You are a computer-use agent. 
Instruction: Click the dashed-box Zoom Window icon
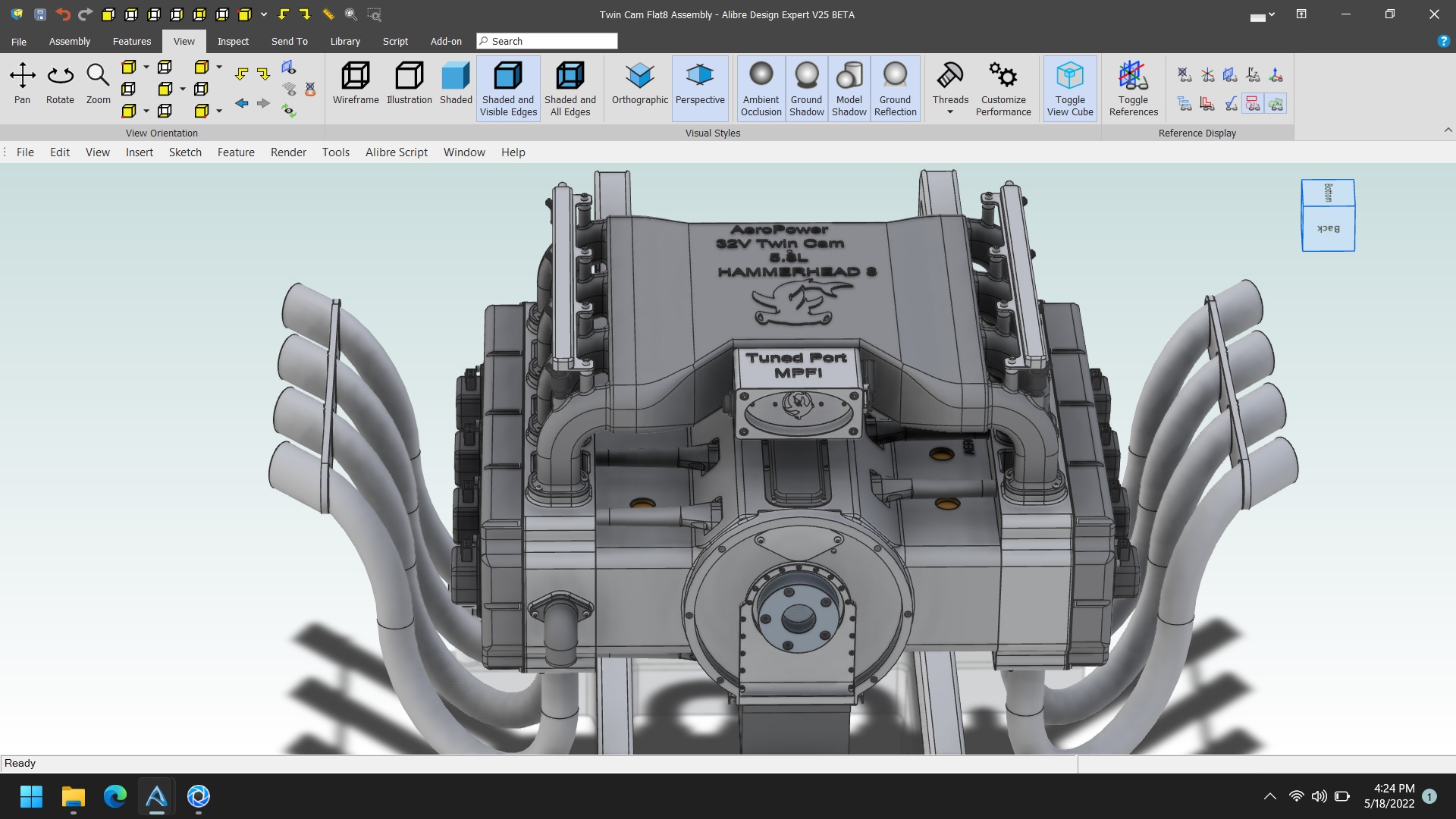click(374, 14)
